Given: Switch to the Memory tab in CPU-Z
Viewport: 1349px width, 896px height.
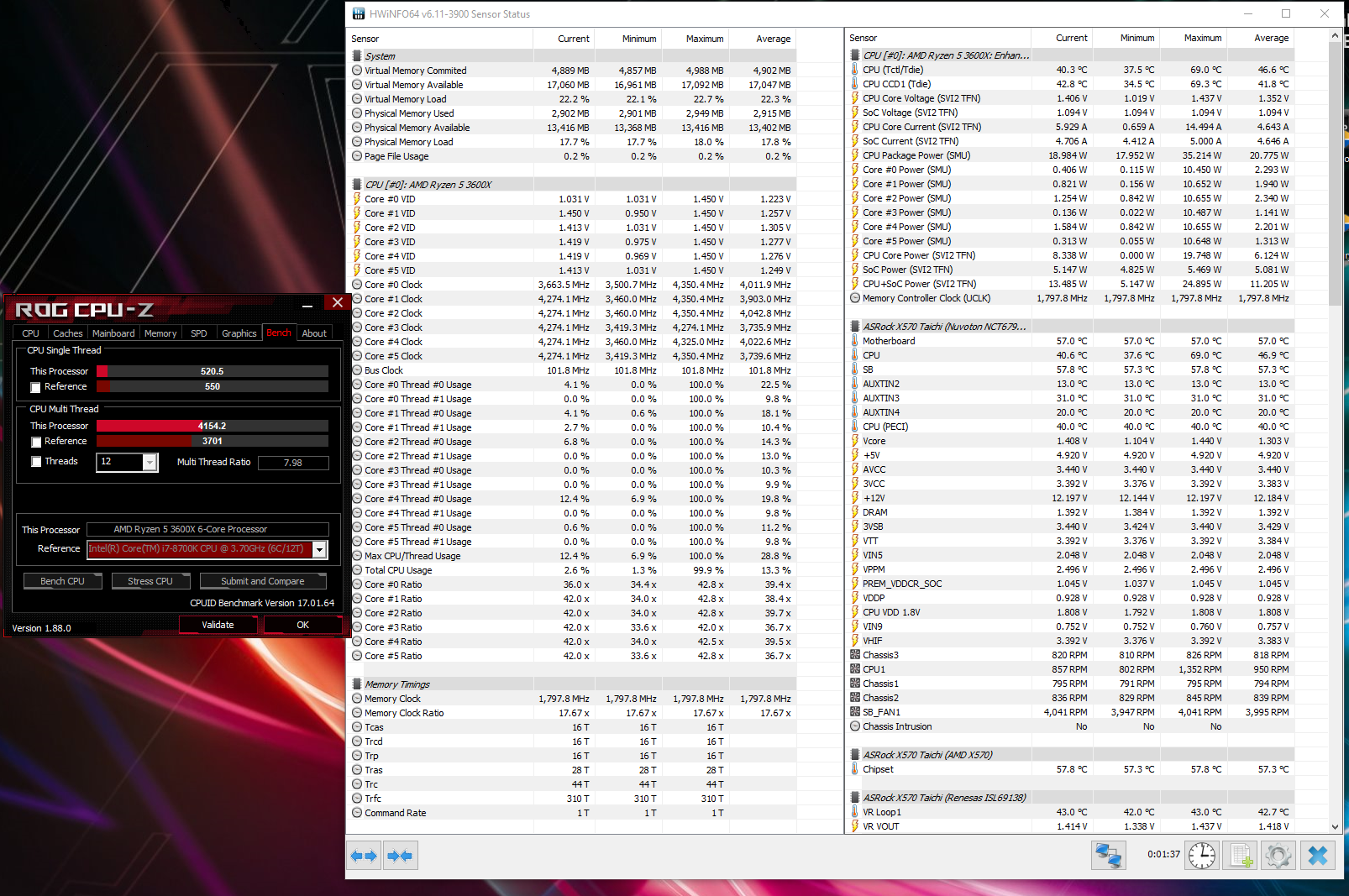Looking at the screenshot, I should pos(160,333).
